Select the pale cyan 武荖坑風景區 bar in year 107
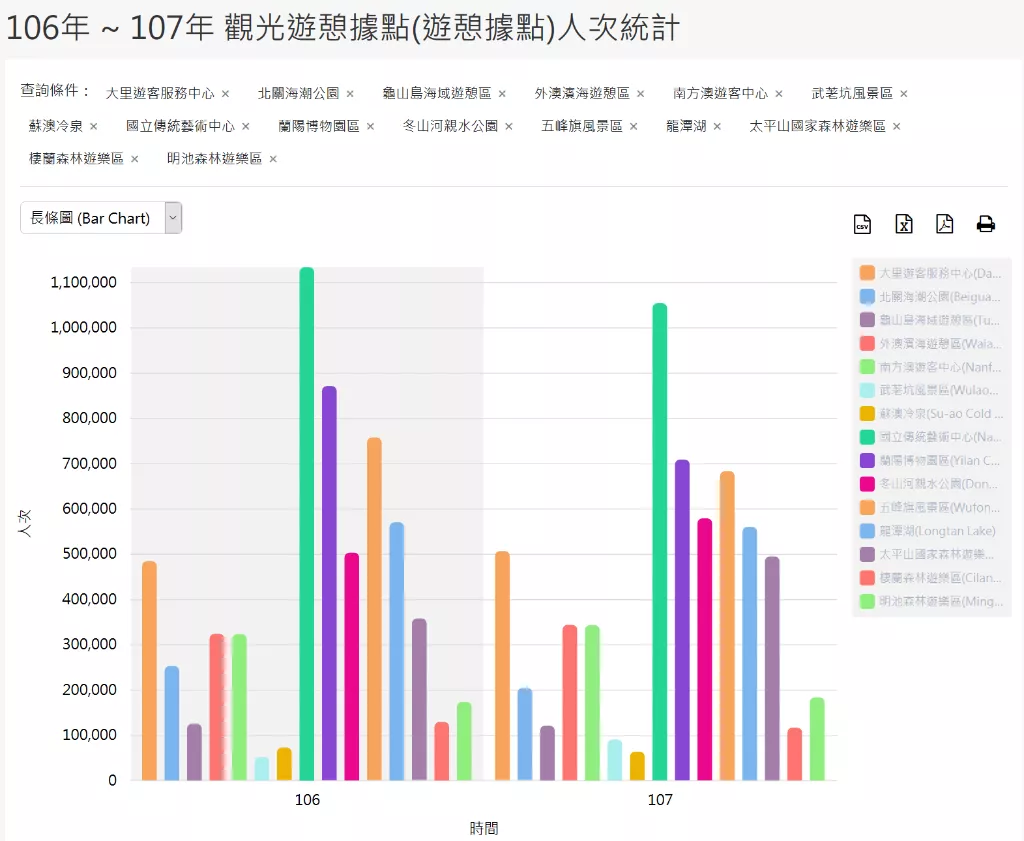Viewport: 1024px width, 841px height. (x=615, y=760)
